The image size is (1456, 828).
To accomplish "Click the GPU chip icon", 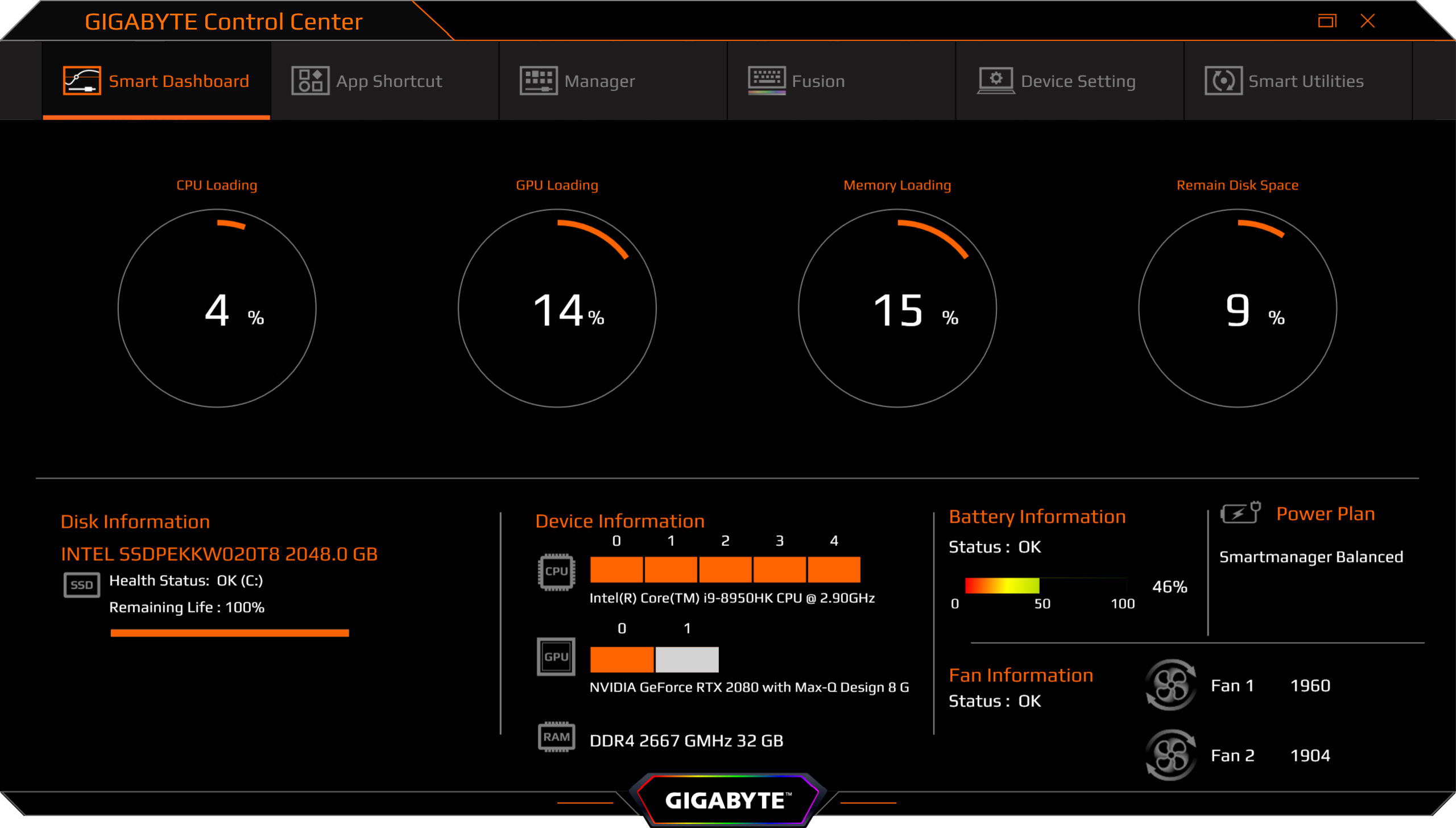I will 556,657.
